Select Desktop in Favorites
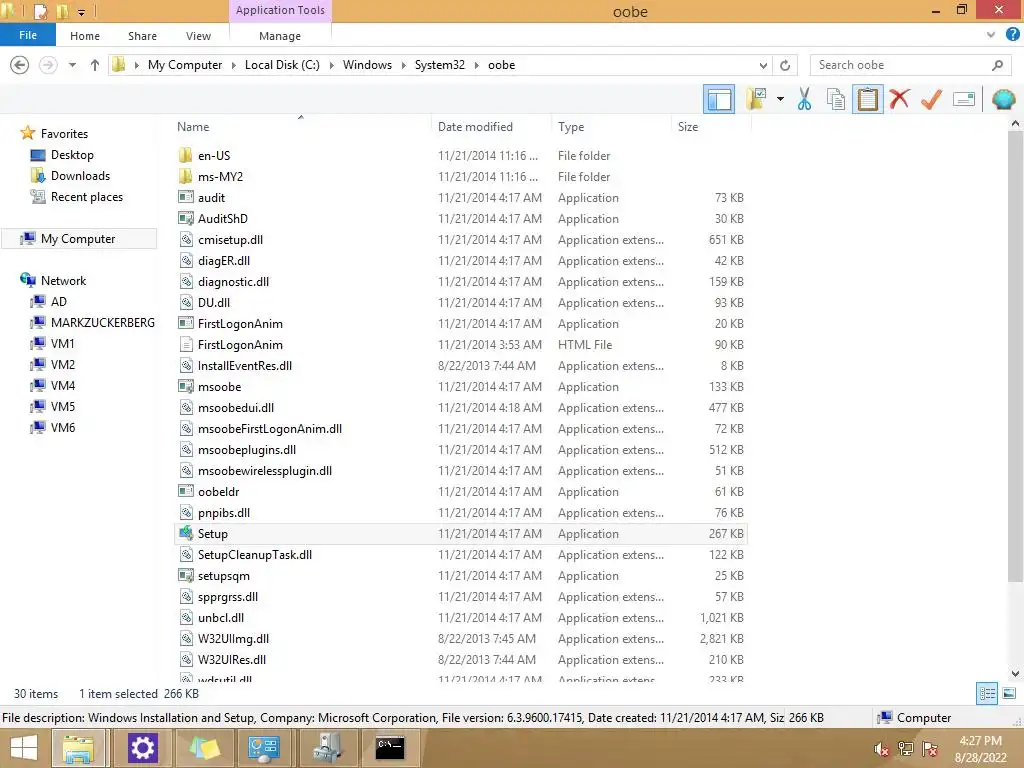 (x=72, y=155)
